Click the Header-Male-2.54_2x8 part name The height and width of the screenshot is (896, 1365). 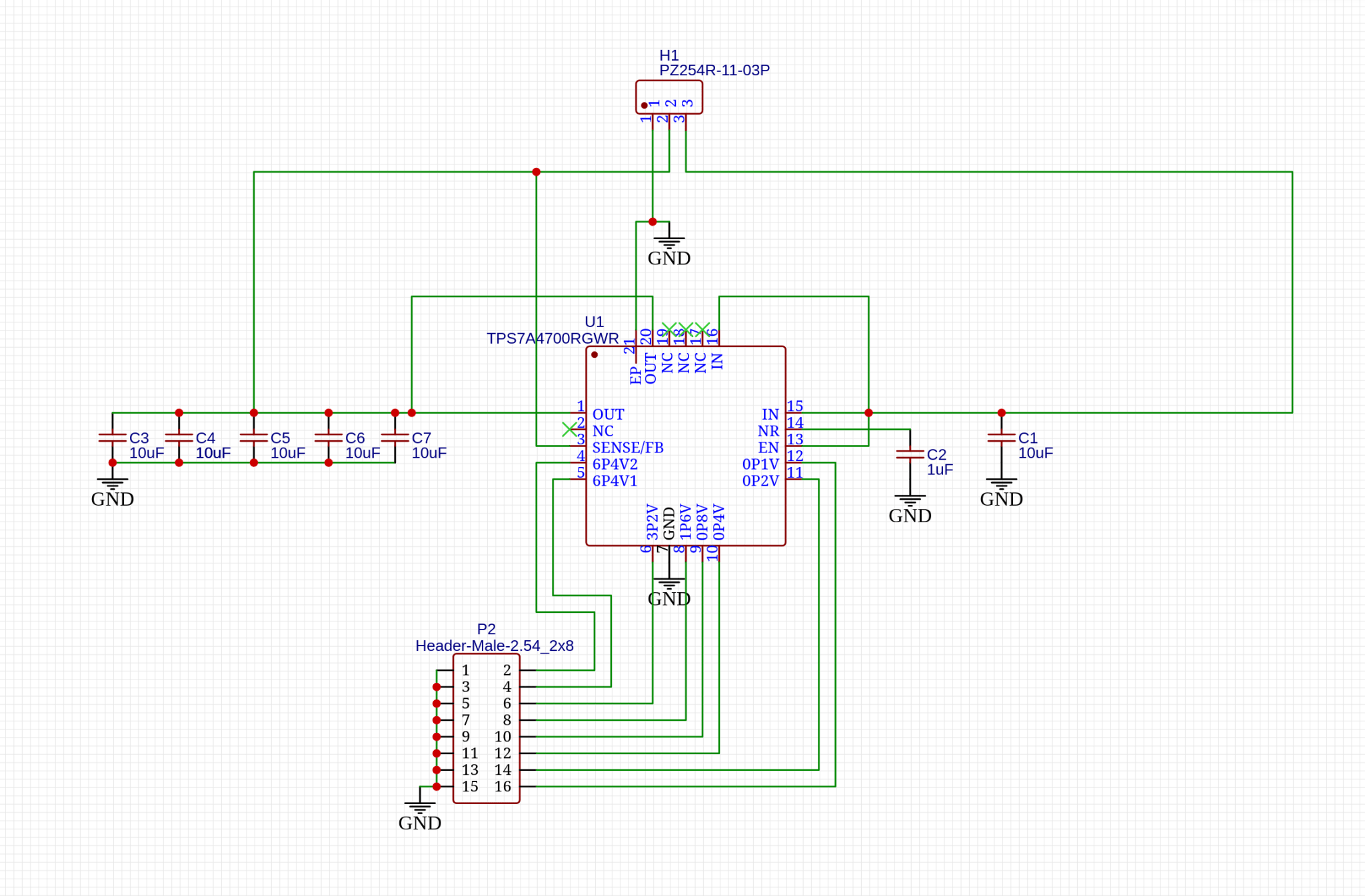click(495, 646)
